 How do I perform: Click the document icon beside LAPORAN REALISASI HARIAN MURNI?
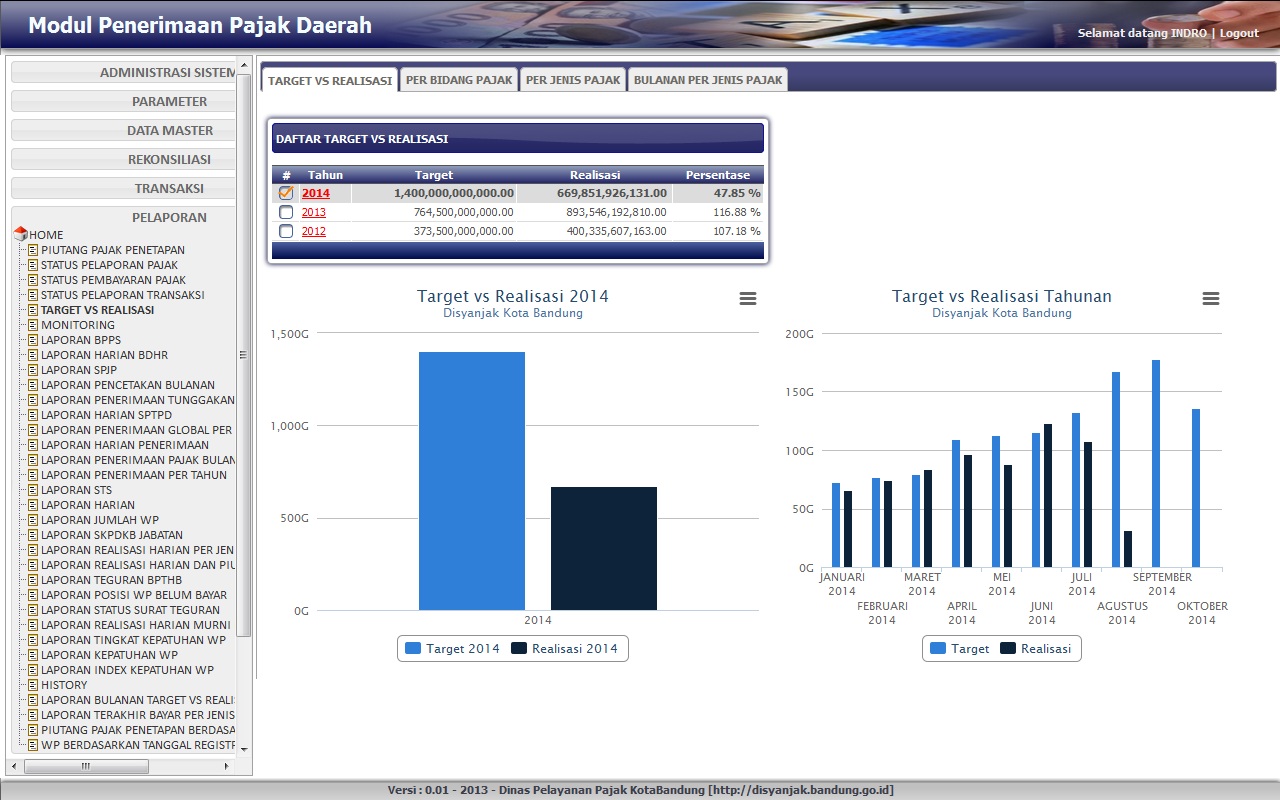tap(33, 625)
